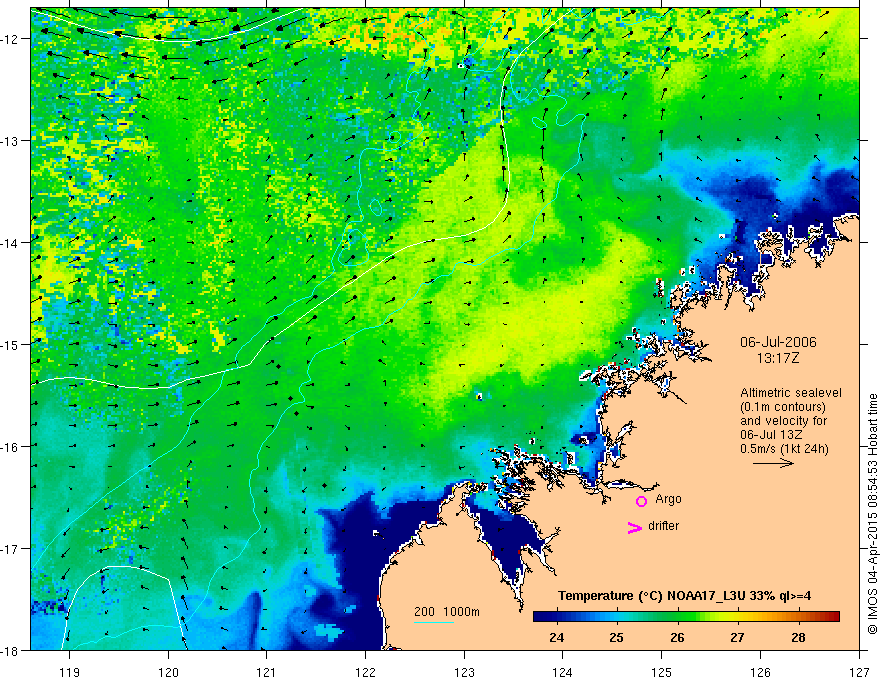Screen dimensions: 880x680
Task: Click the cyan bathymetry legend line
Action: pyautogui.click(x=433, y=622)
